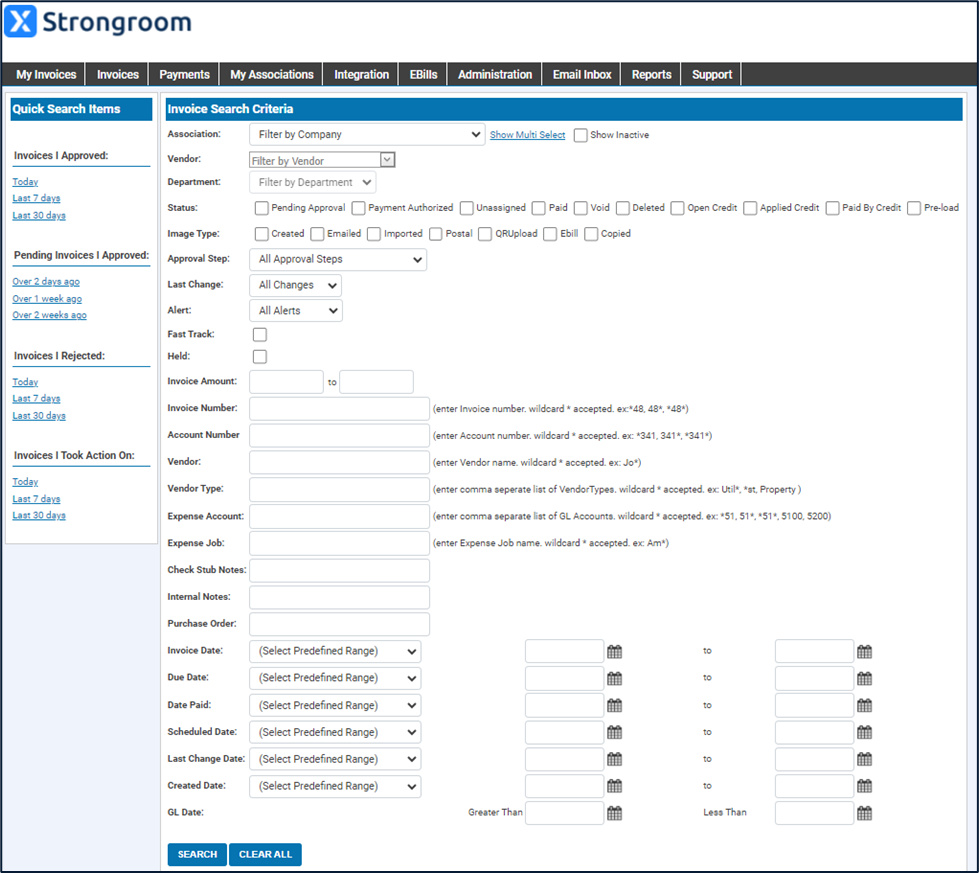Go to the My Invoices tab
This screenshot has height=873, width=979.
(x=46, y=74)
